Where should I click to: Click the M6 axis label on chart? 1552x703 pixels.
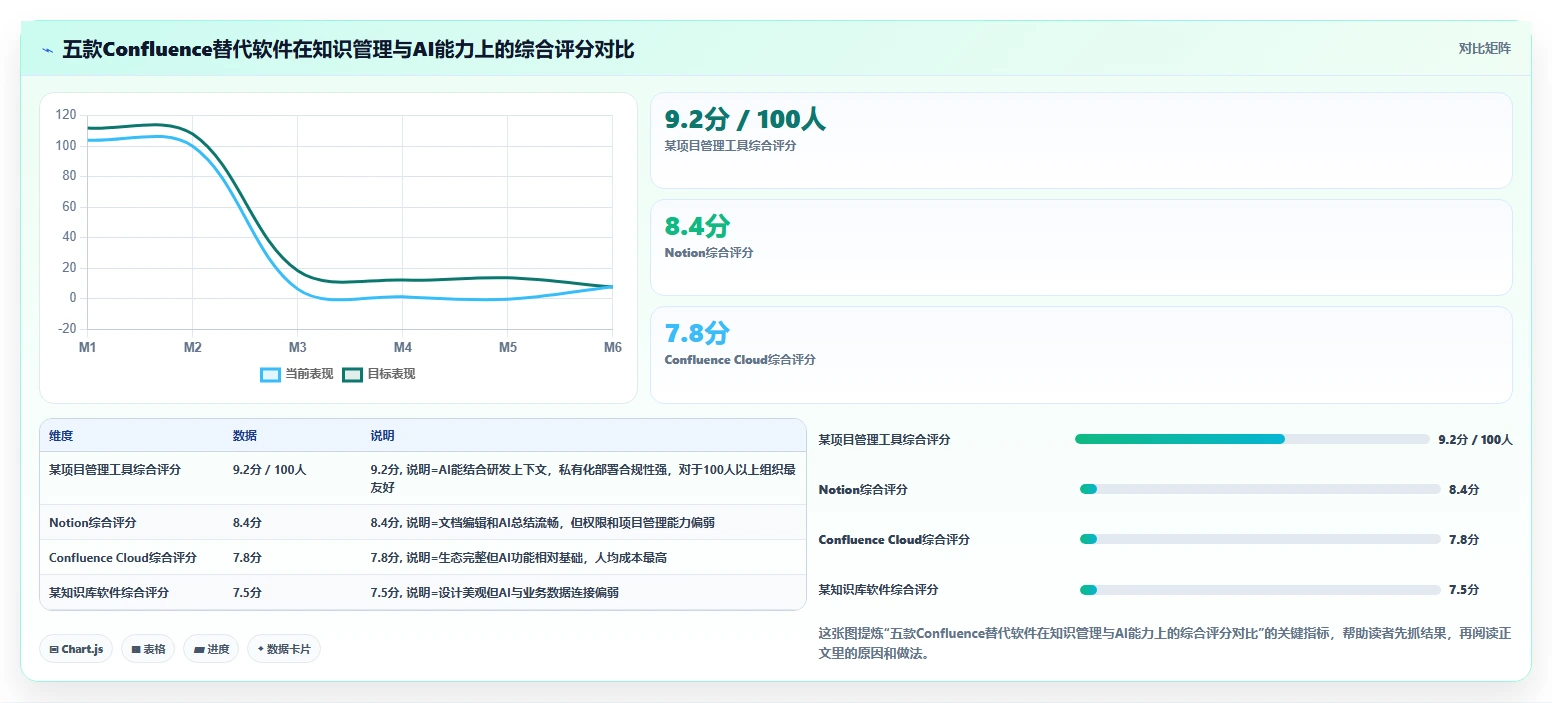(x=612, y=347)
